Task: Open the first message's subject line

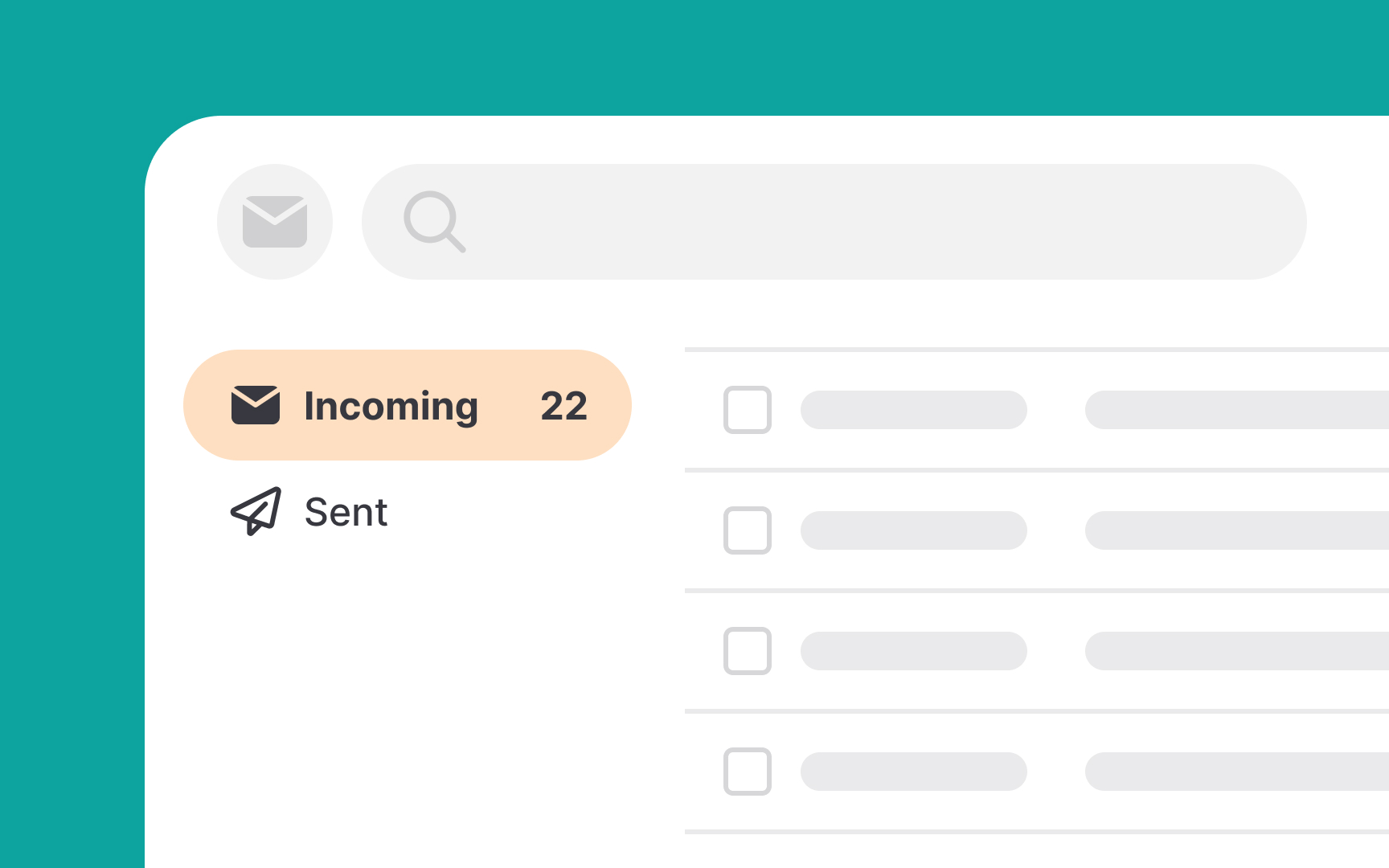Action: pyautogui.click(x=1236, y=410)
